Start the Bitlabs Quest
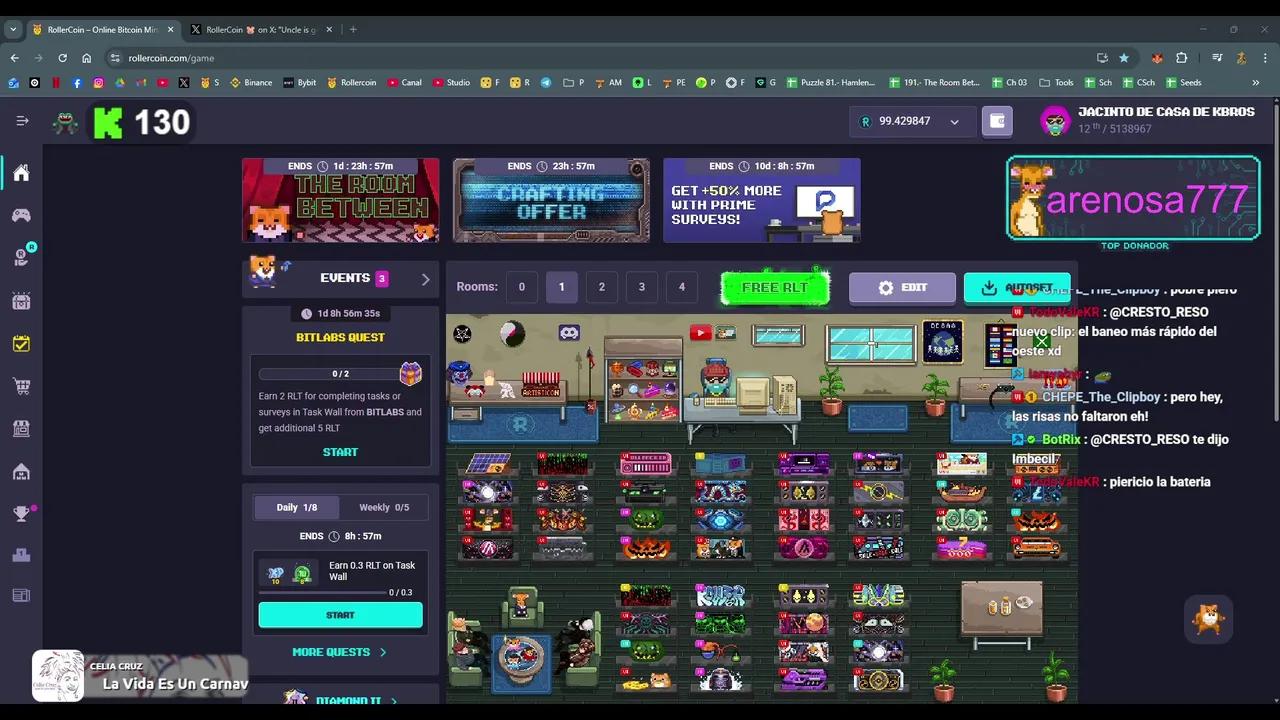The height and width of the screenshot is (720, 1280). pyautogui.click(x=340, y=451)
